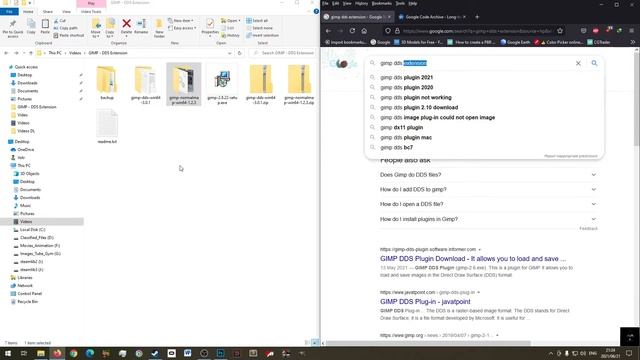Open the Firefox hamburger application menu

click(631, 31)
